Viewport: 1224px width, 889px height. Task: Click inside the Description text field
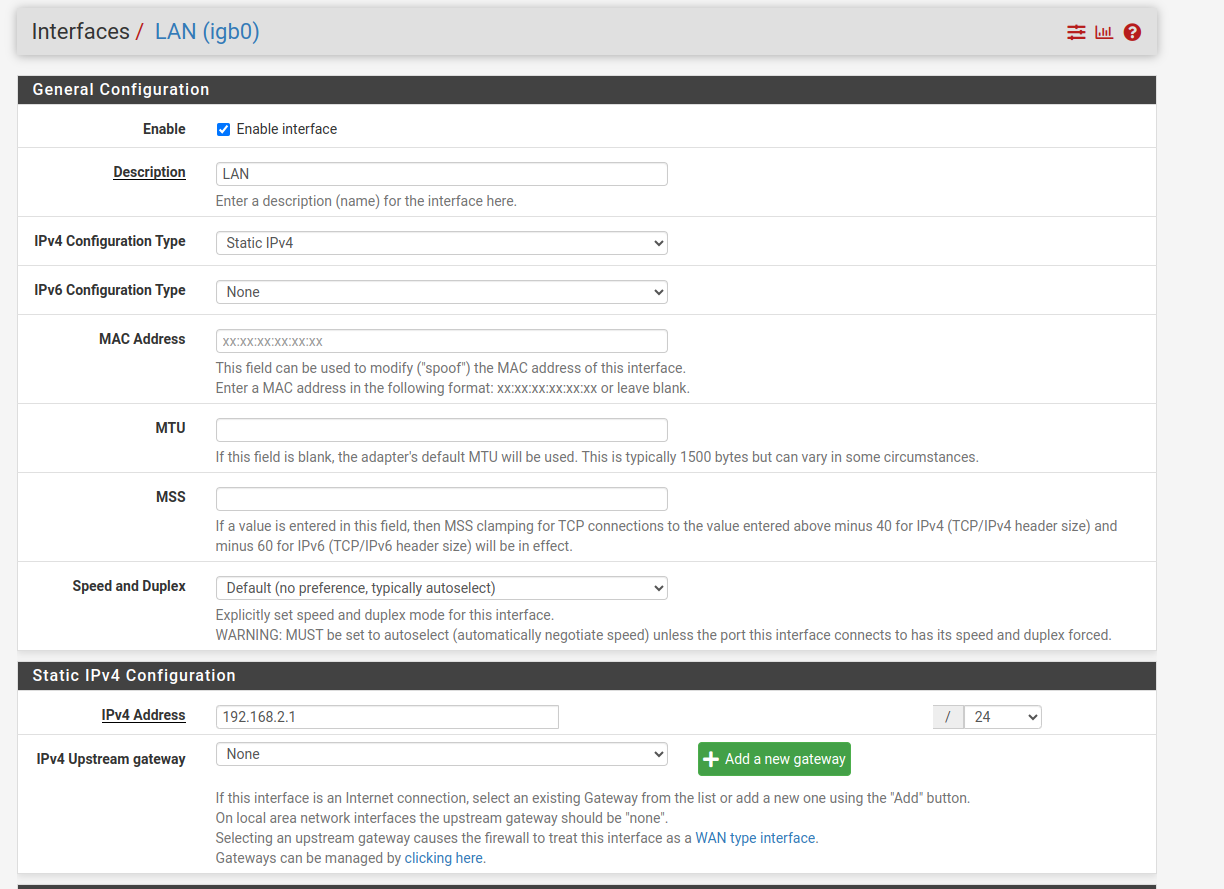click(x=441, y=173)
